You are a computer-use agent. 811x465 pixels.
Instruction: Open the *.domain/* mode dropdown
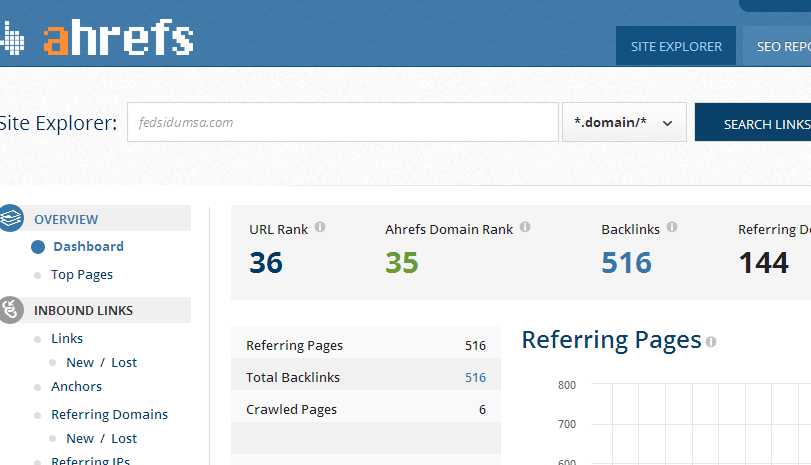pos(624,123)
